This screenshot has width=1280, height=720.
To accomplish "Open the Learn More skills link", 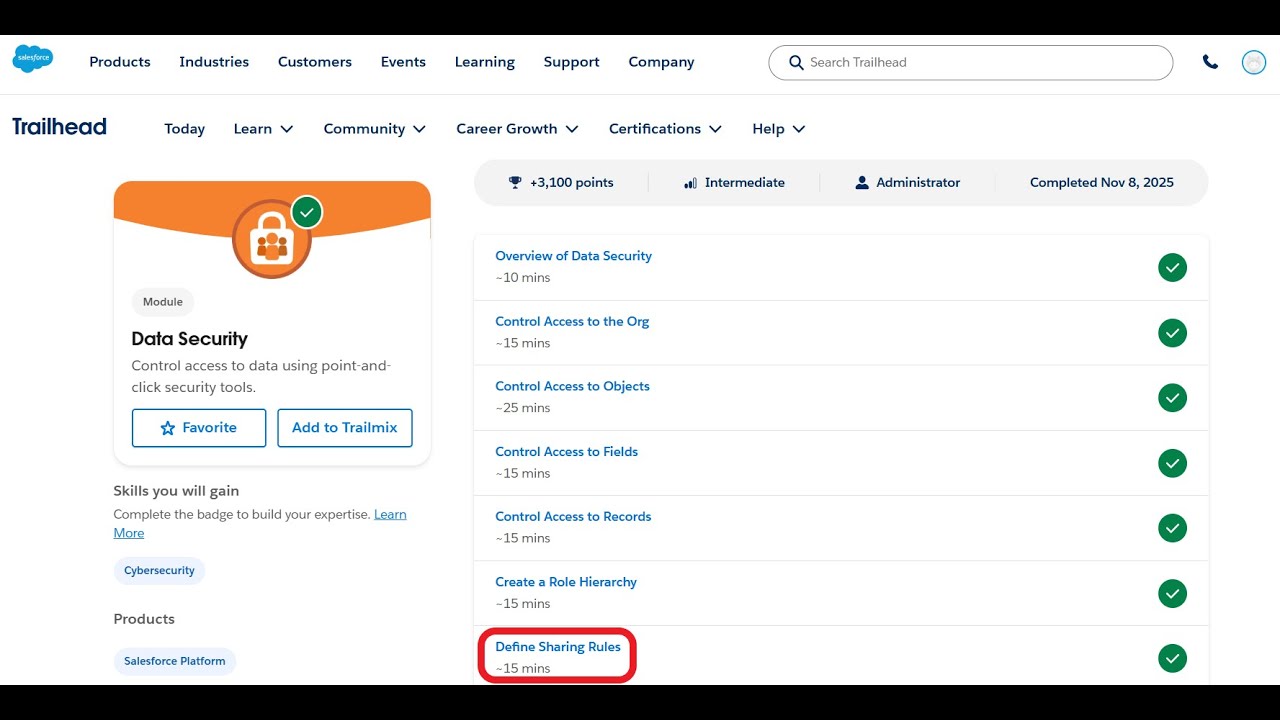I will pos(390,515).
